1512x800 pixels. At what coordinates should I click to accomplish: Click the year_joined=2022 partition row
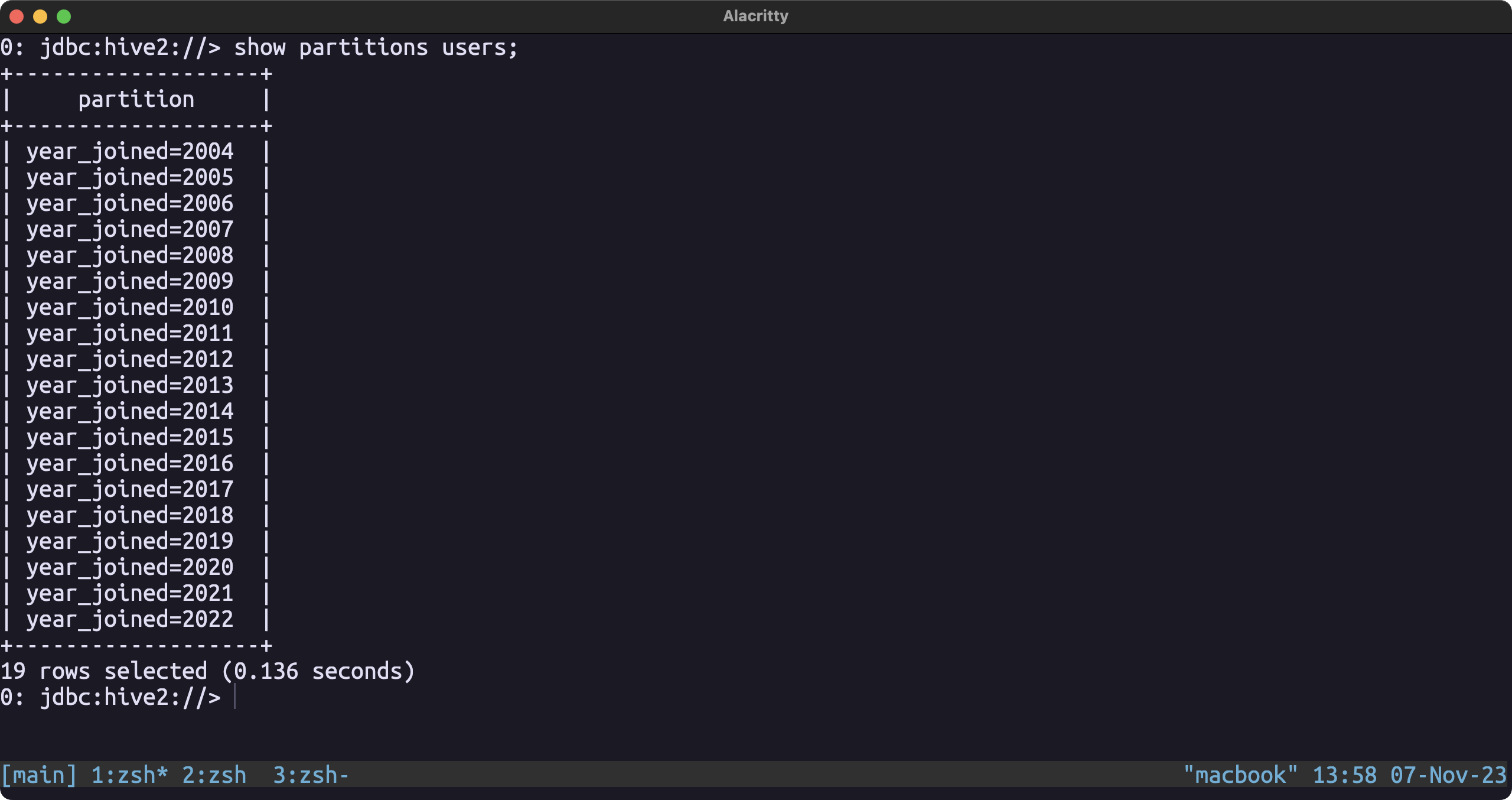coord(130,620)
